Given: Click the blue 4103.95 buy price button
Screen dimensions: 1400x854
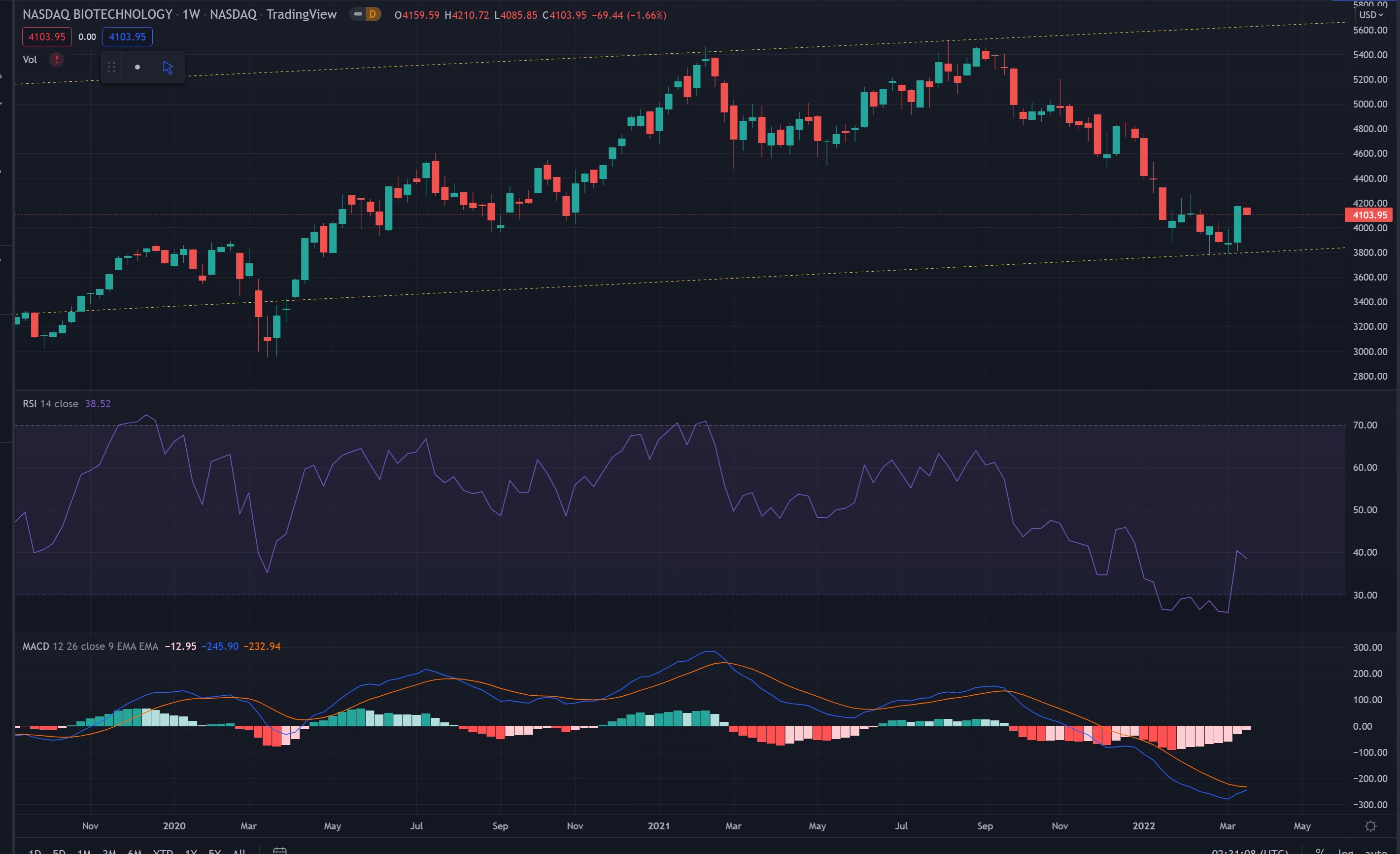Looking at the screenshot, I should click(127, 37).
